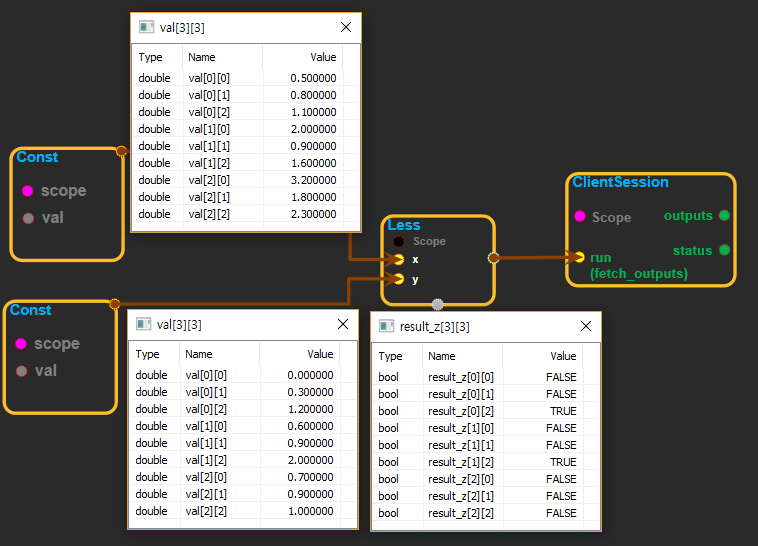Image resolution: width=758 pixels, height=546 pixels.
Task: Close the result_z[3][3] window
Action: point(586,326)
